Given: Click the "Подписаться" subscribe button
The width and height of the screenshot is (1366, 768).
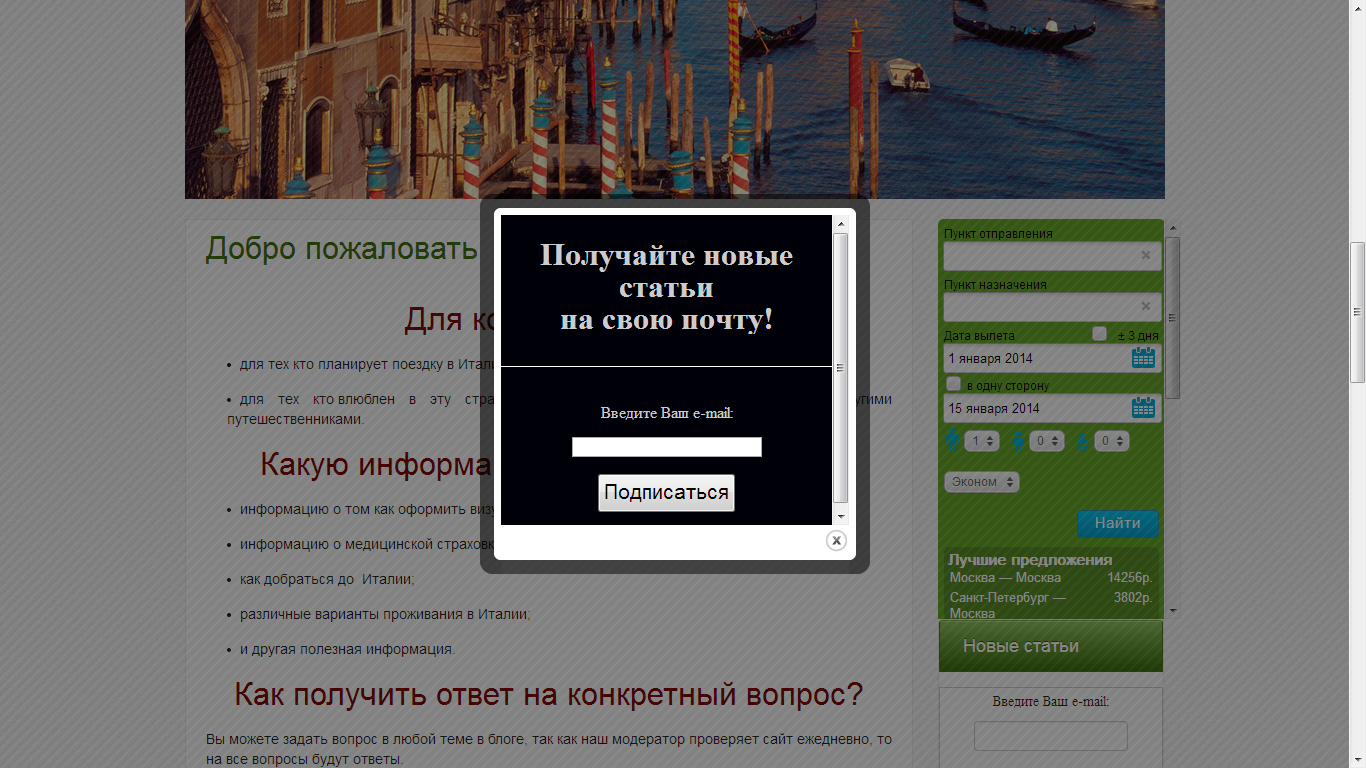Looking at the screenshot, I should coord(666,492).
